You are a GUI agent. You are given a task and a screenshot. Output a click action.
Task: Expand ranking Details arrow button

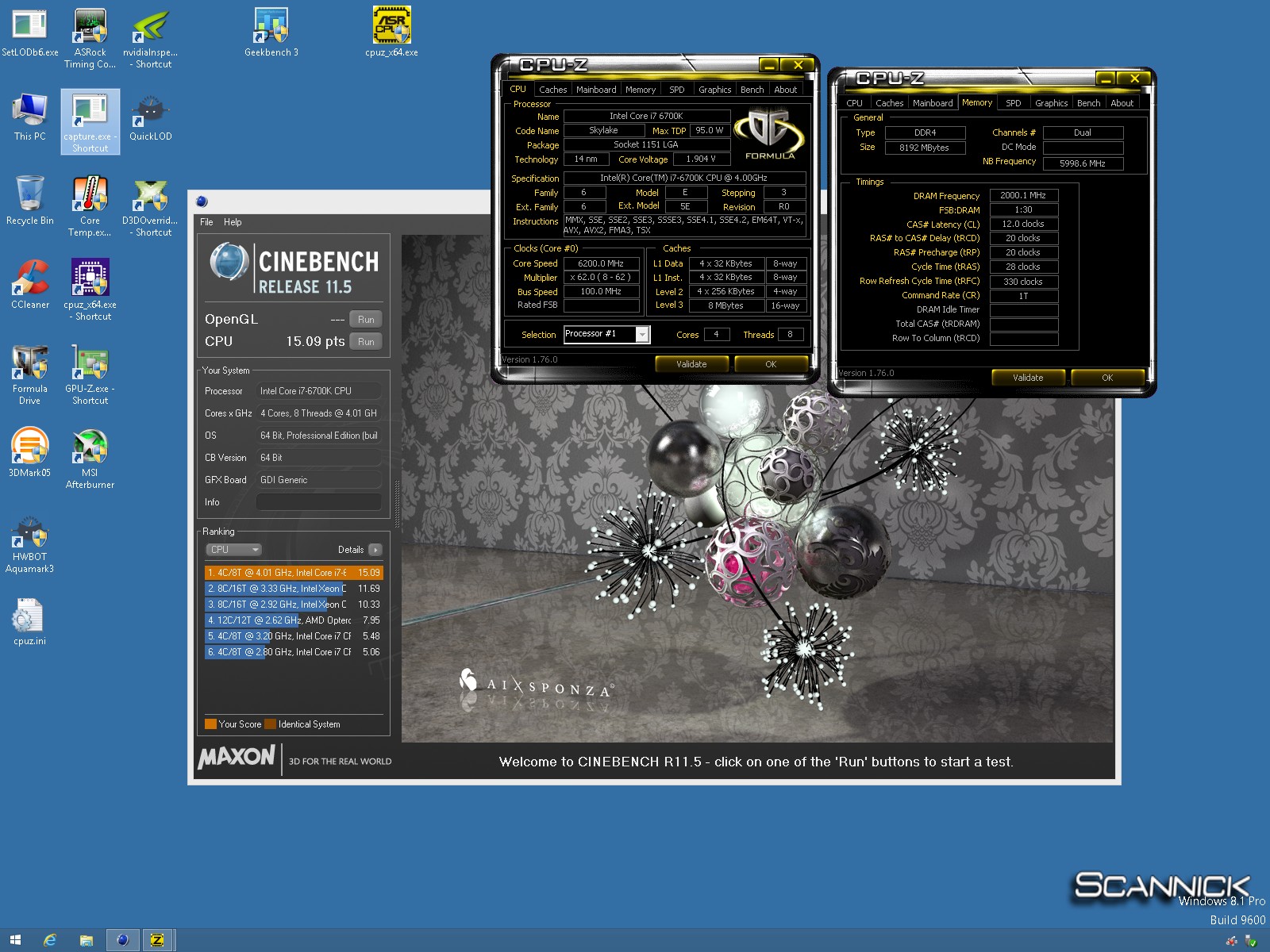375,550
